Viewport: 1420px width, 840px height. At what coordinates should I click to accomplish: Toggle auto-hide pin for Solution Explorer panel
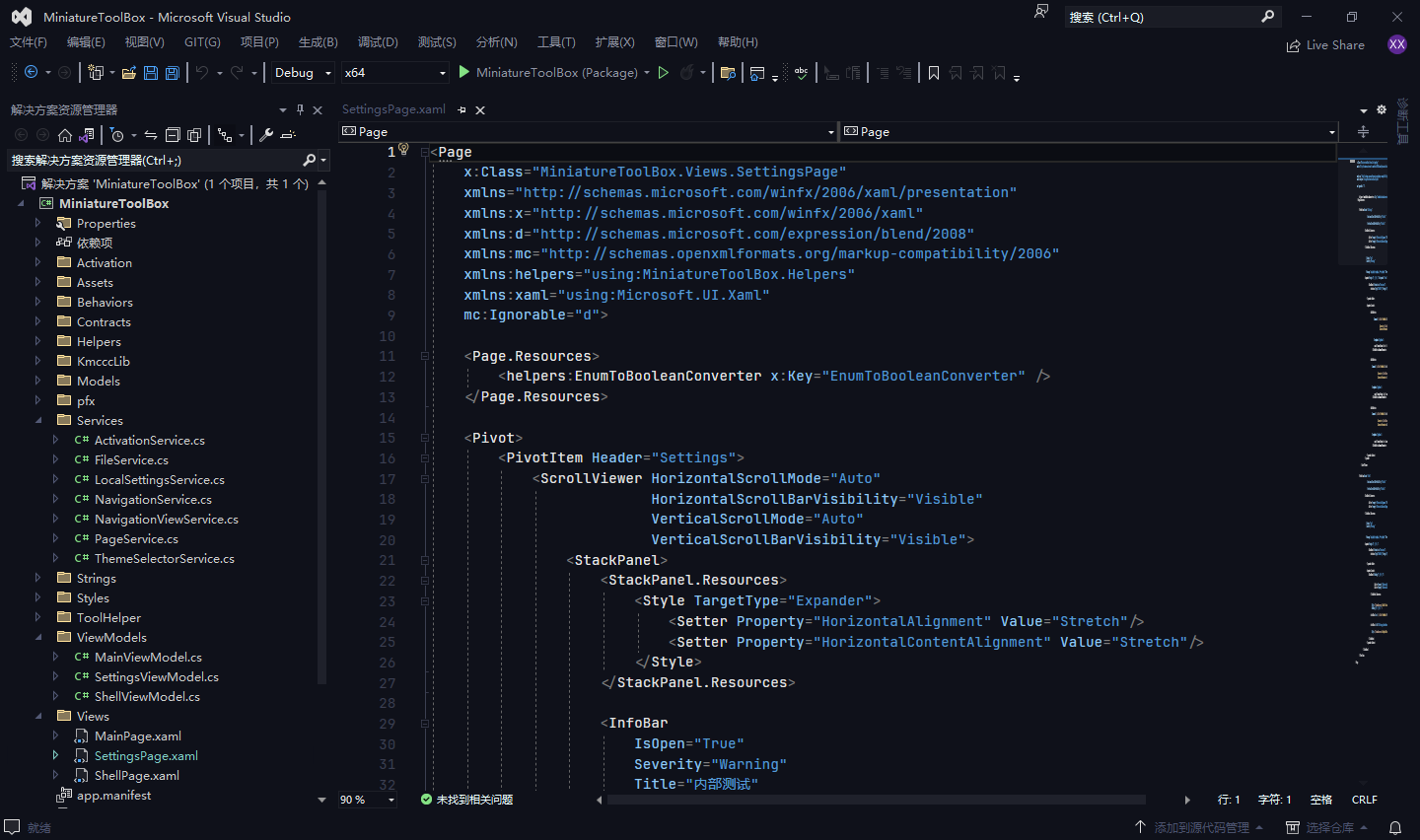(301, 110)
